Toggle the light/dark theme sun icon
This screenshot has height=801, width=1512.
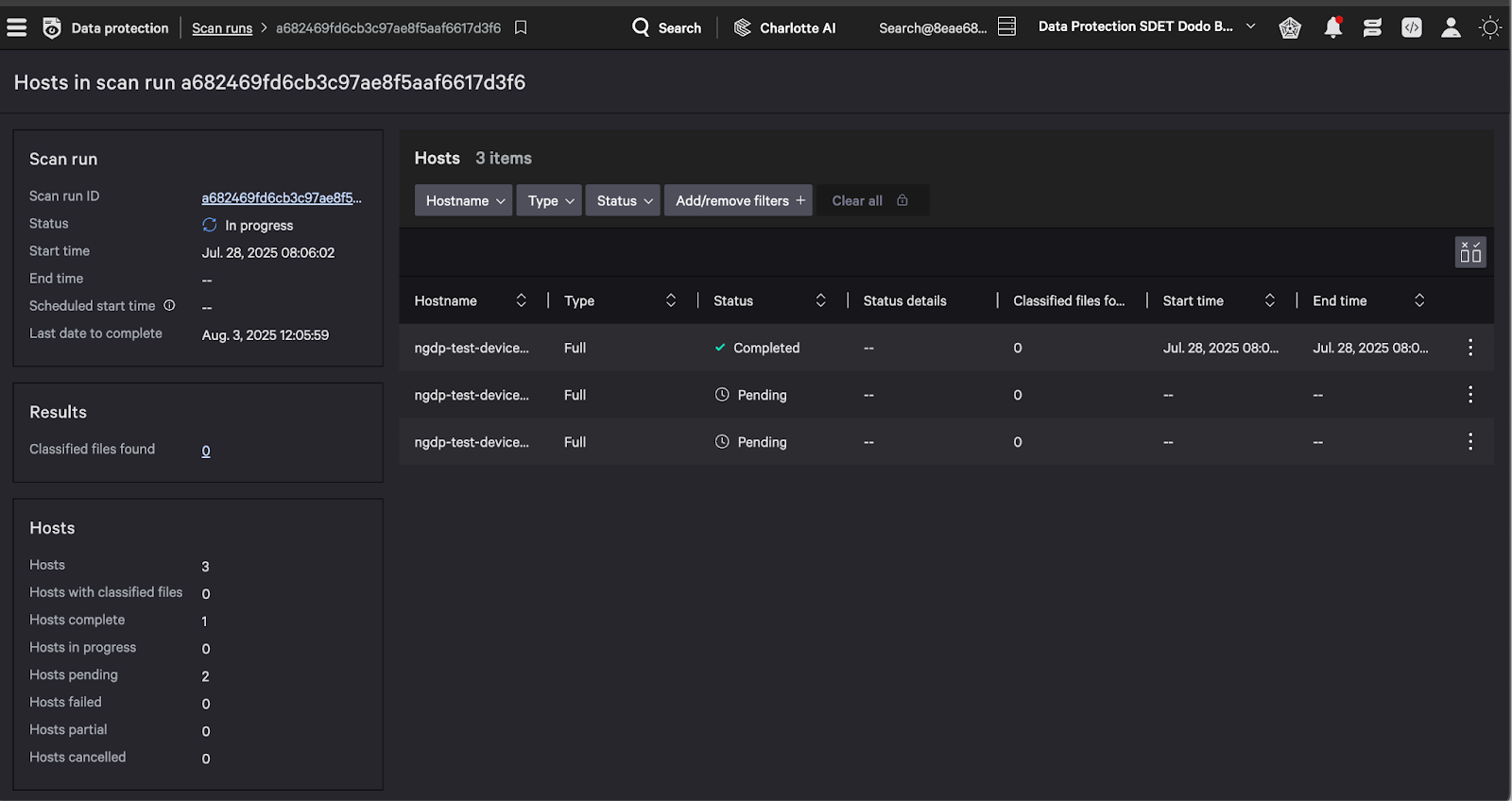(1490, 27)
